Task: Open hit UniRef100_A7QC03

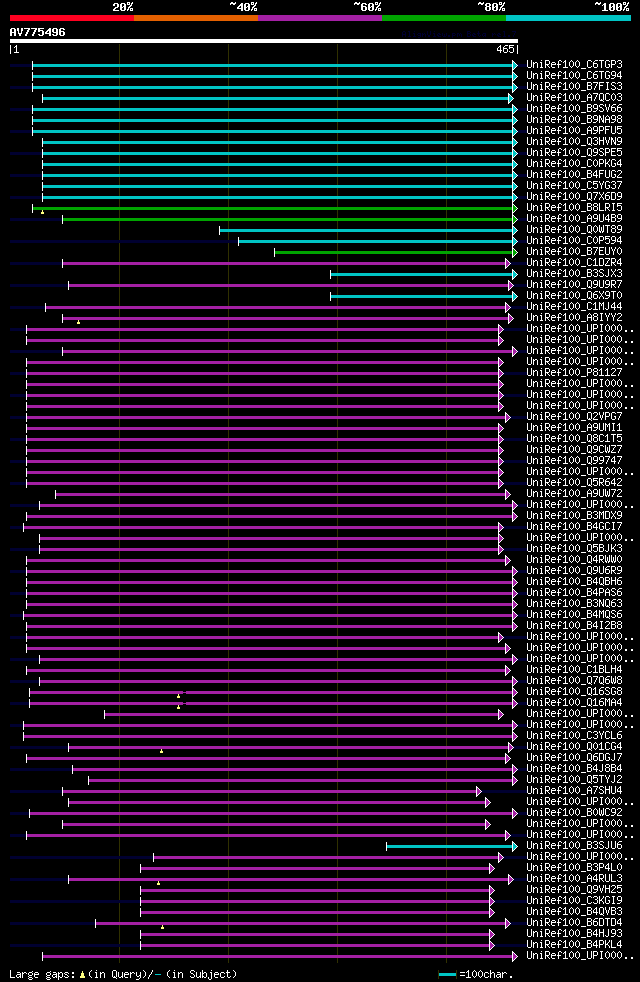Action: click(574, 98)
